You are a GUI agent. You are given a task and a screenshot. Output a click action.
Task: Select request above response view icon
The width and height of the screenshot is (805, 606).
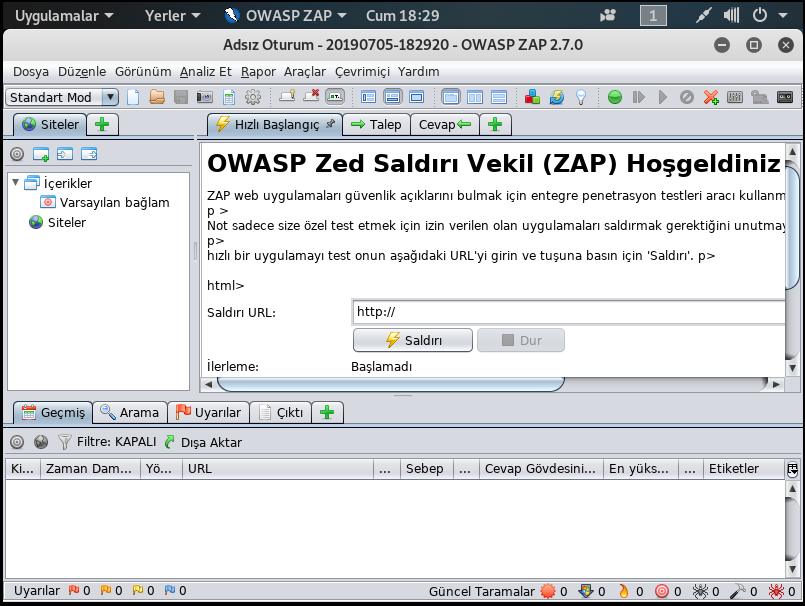499,97
